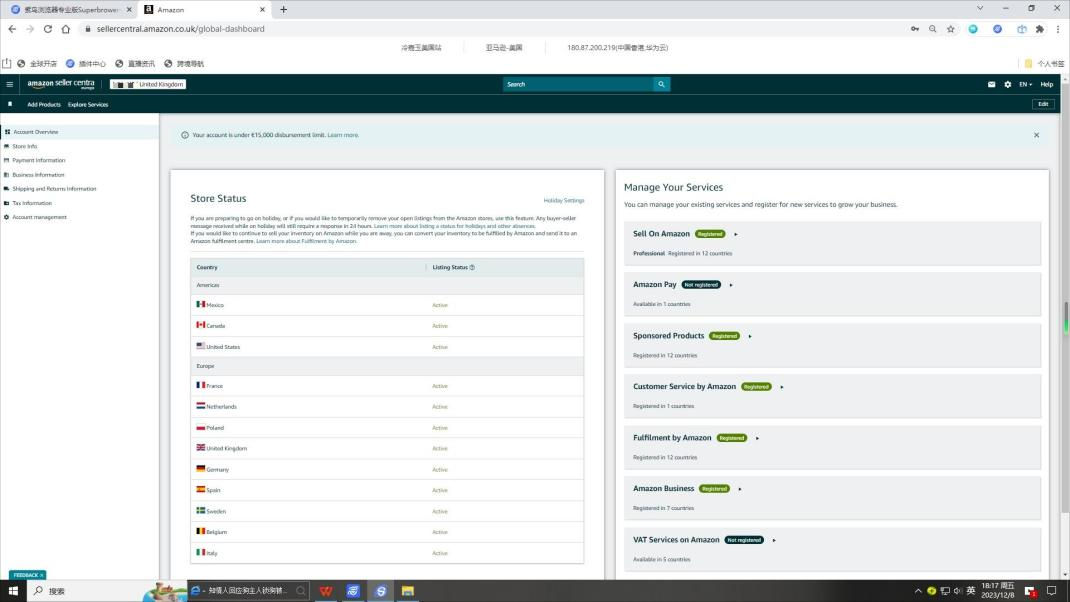Expand the Fulfilment by Amazon service
The image size is (1070, 602).
pyautogui.click(x=757, y=438)
